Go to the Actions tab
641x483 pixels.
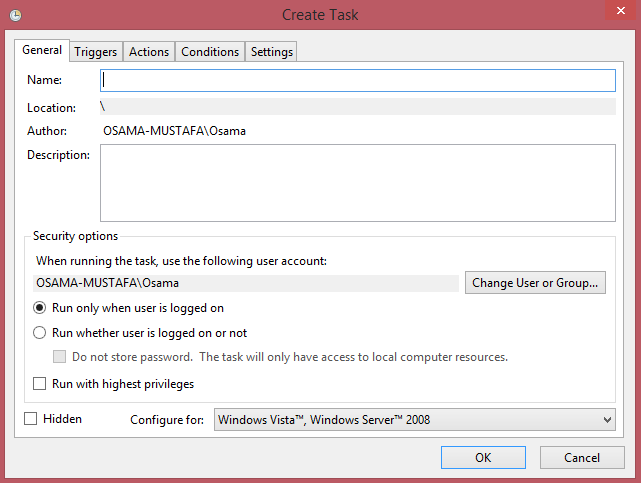pyautogui.click(x=149, y=52)
